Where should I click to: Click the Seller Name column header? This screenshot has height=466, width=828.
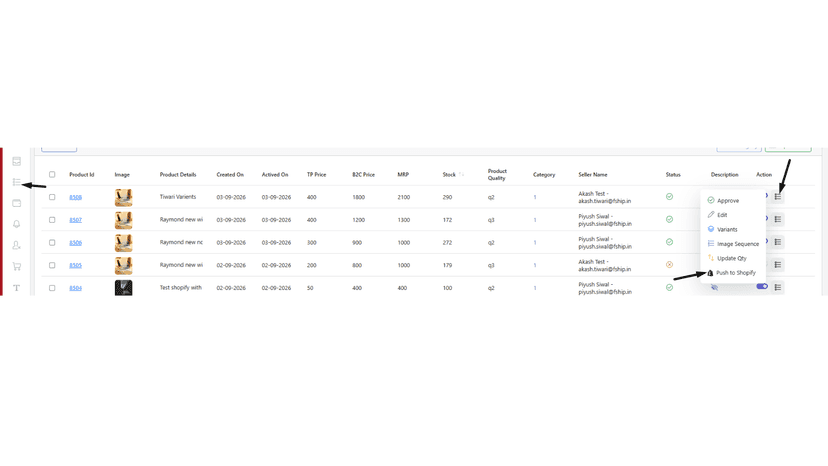click(x=592, y=174)
